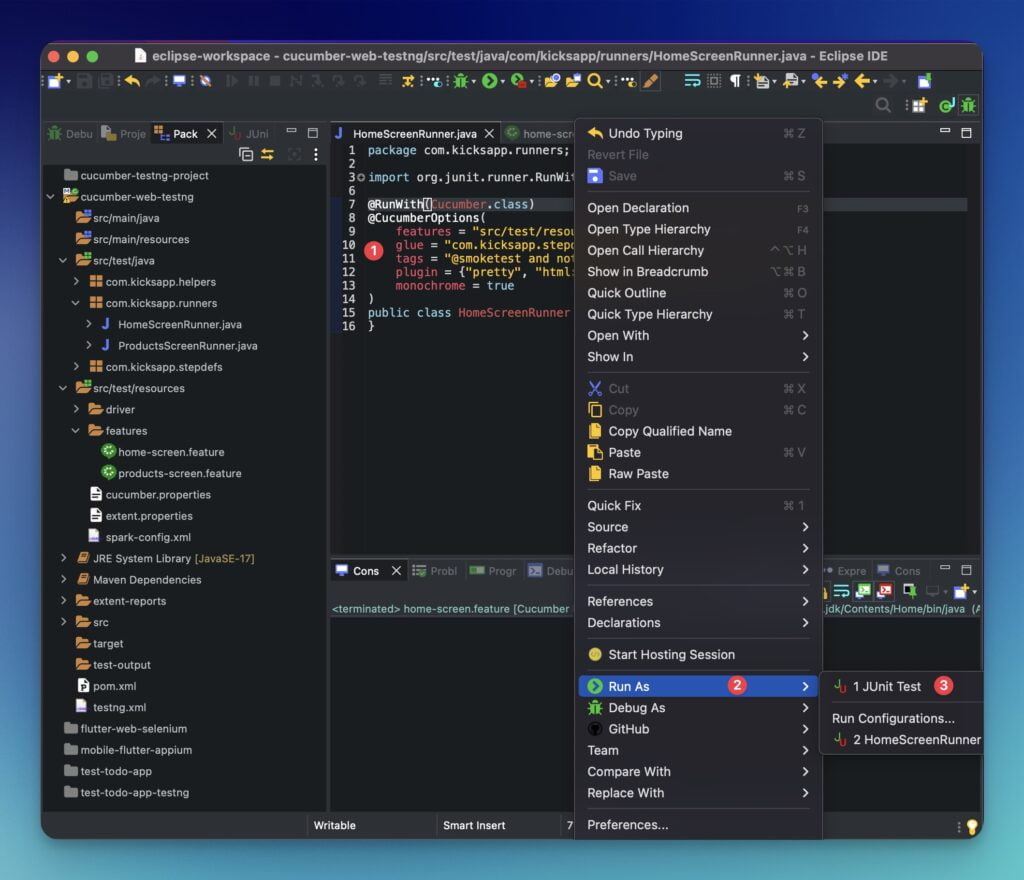Expand the driver folder
The height and width of the screenshot is (880, 1024).
coord(76,409)
